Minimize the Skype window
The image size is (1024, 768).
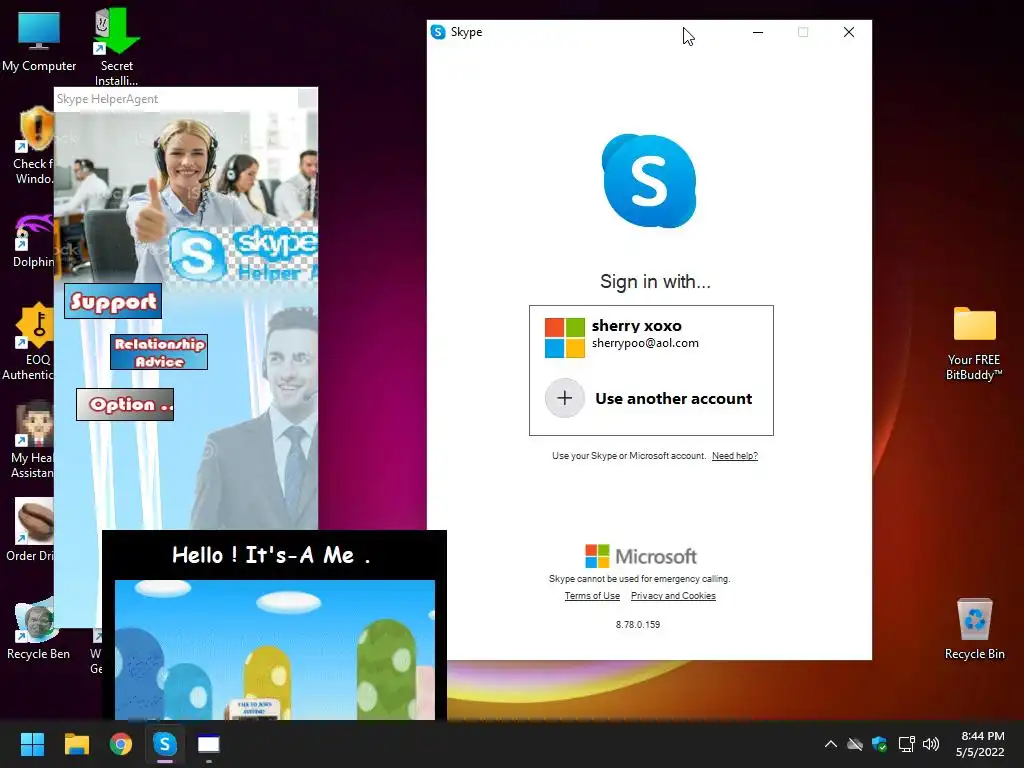click(758, 32)
